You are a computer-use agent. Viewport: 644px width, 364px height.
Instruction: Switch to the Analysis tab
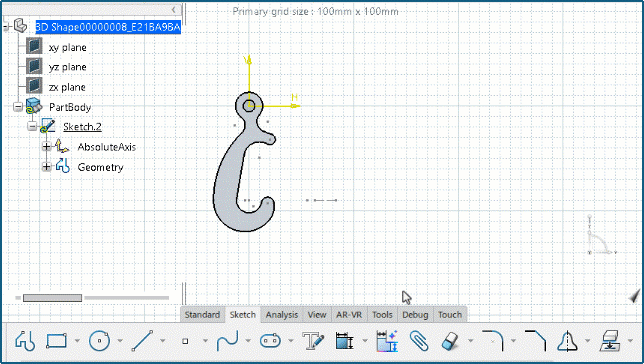(282, 315)
